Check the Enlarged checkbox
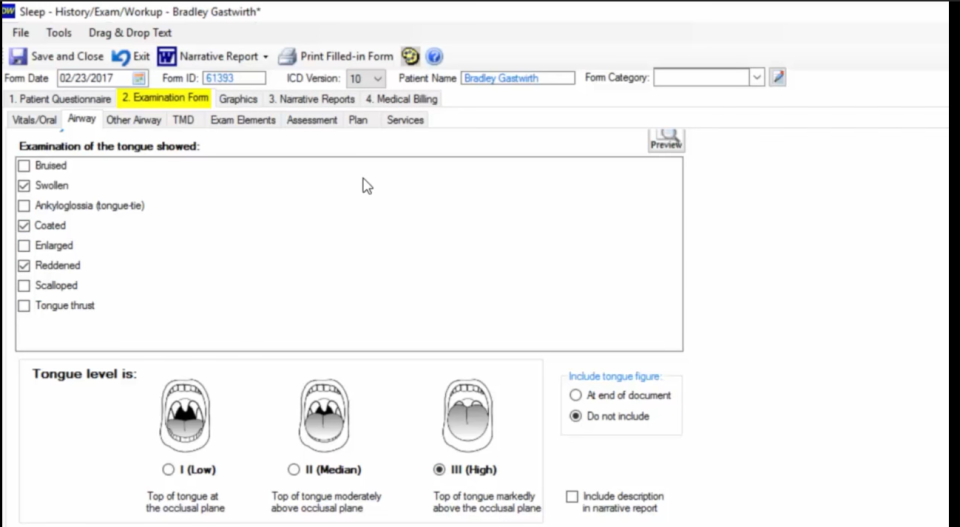Image resolution: width=960 pixels, height=527 pixels. (x=24, y=245)
